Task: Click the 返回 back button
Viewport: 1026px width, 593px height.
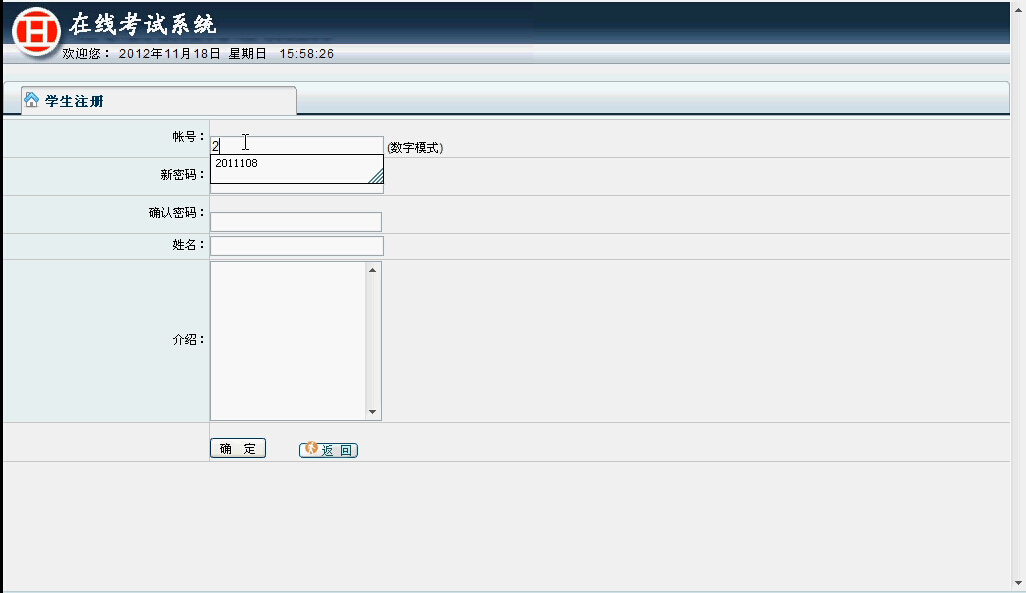Action: (328, 450)
